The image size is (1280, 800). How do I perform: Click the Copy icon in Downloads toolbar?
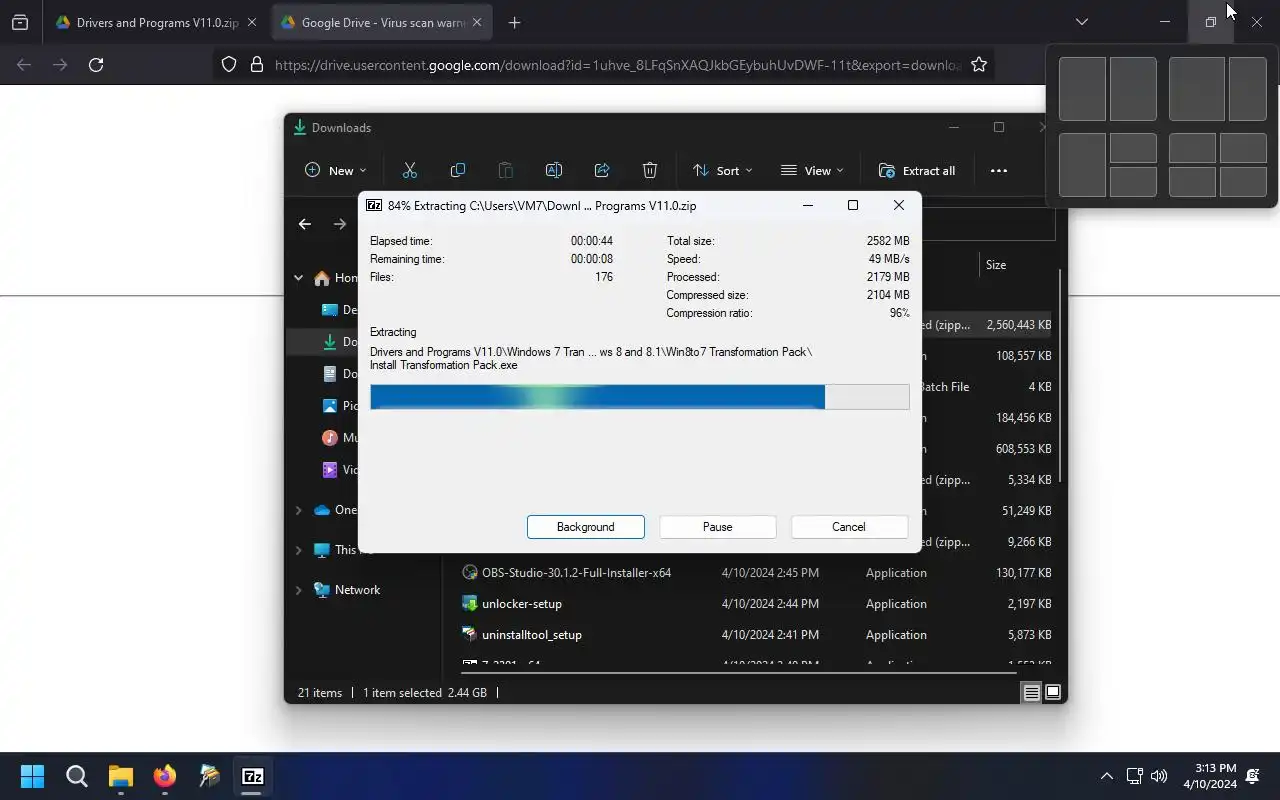[458, 170]
